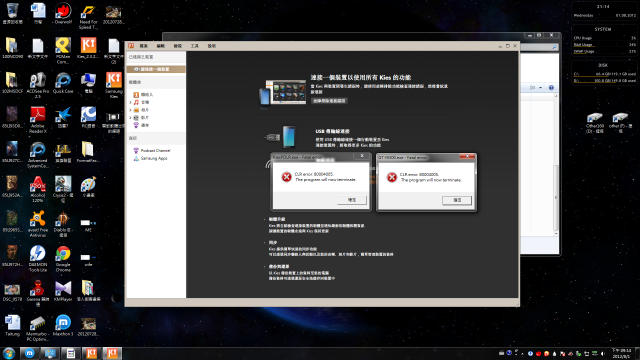This screenshot has width=640, height=360.
Task: Select the Music note icon in Kies library
Action: click(x=136, y=102)
